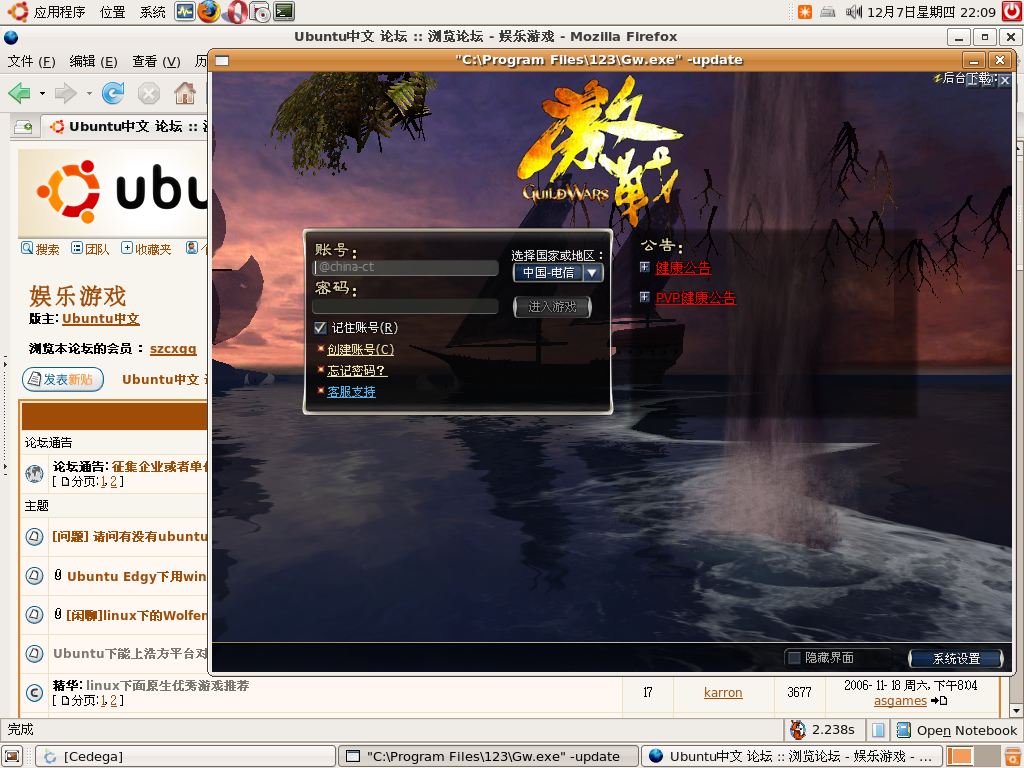Switch to Gw.exe -update taskbar window

click(x=489, y=756)
